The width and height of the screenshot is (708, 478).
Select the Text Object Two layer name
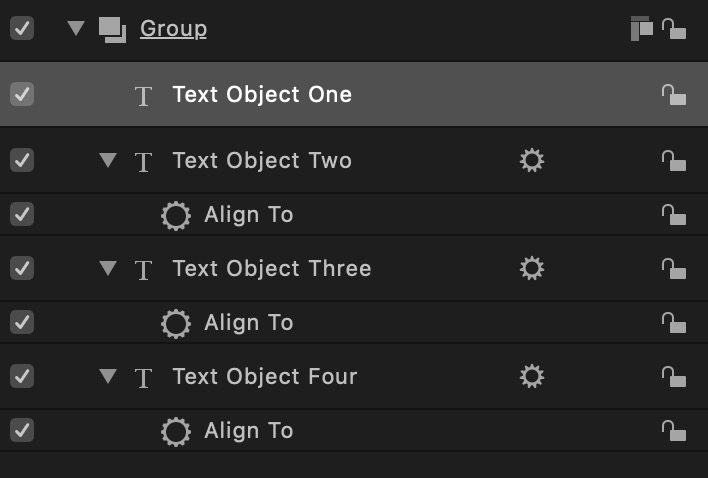(x=261, y=160)
